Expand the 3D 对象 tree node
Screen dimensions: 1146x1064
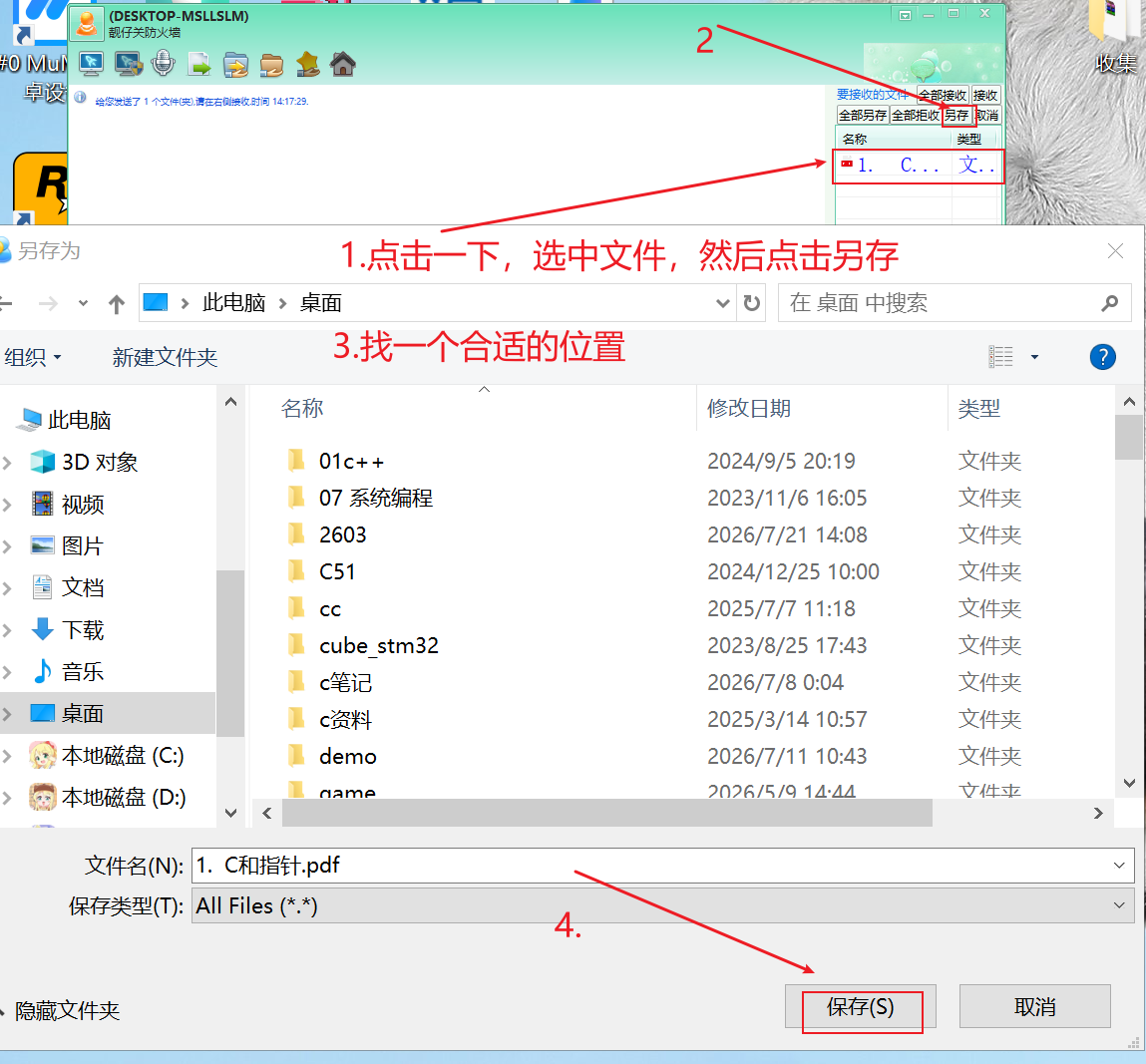coord(7,463)
